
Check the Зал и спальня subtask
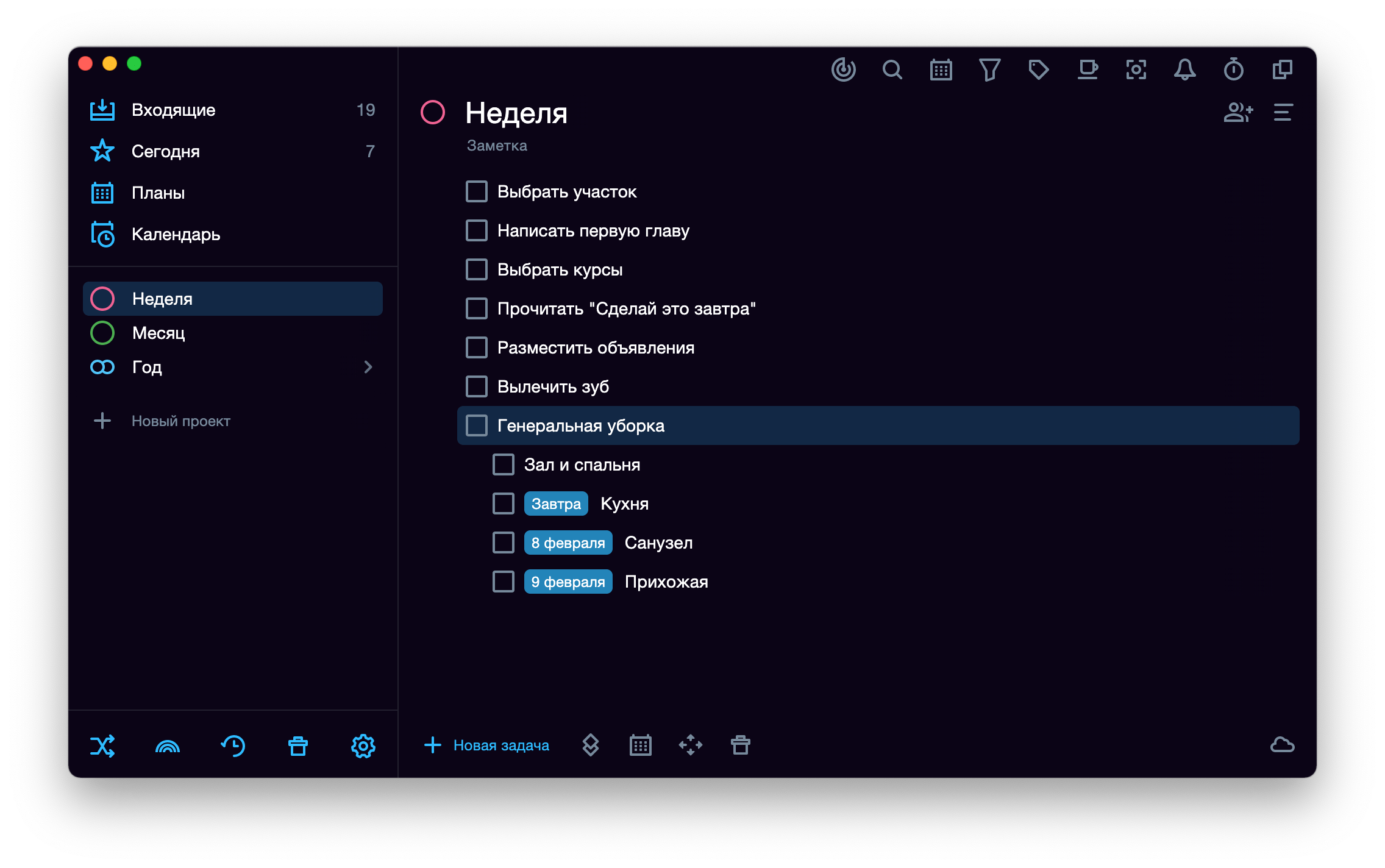504,464
